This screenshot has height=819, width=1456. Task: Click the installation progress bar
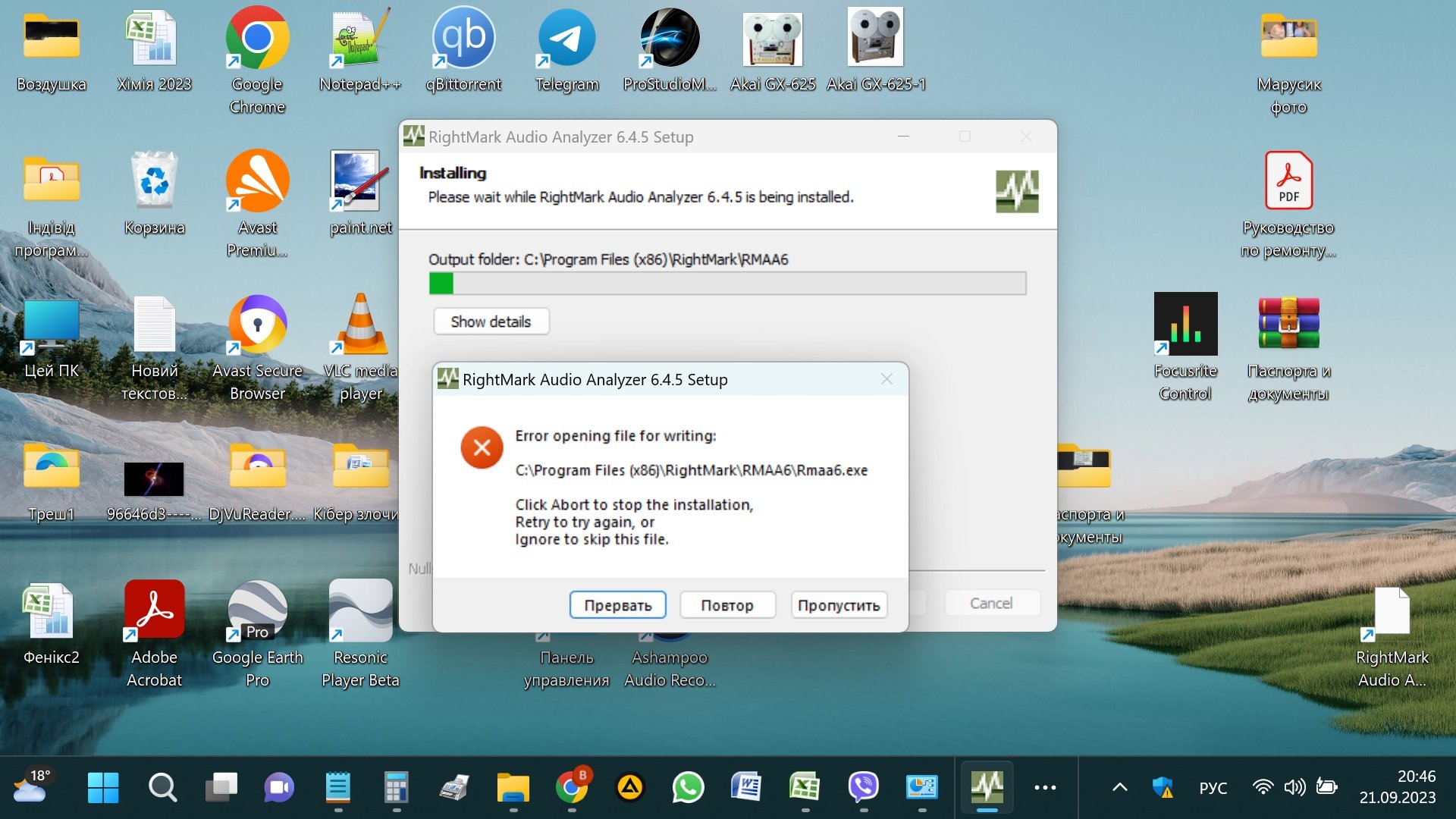coord(727,284)
